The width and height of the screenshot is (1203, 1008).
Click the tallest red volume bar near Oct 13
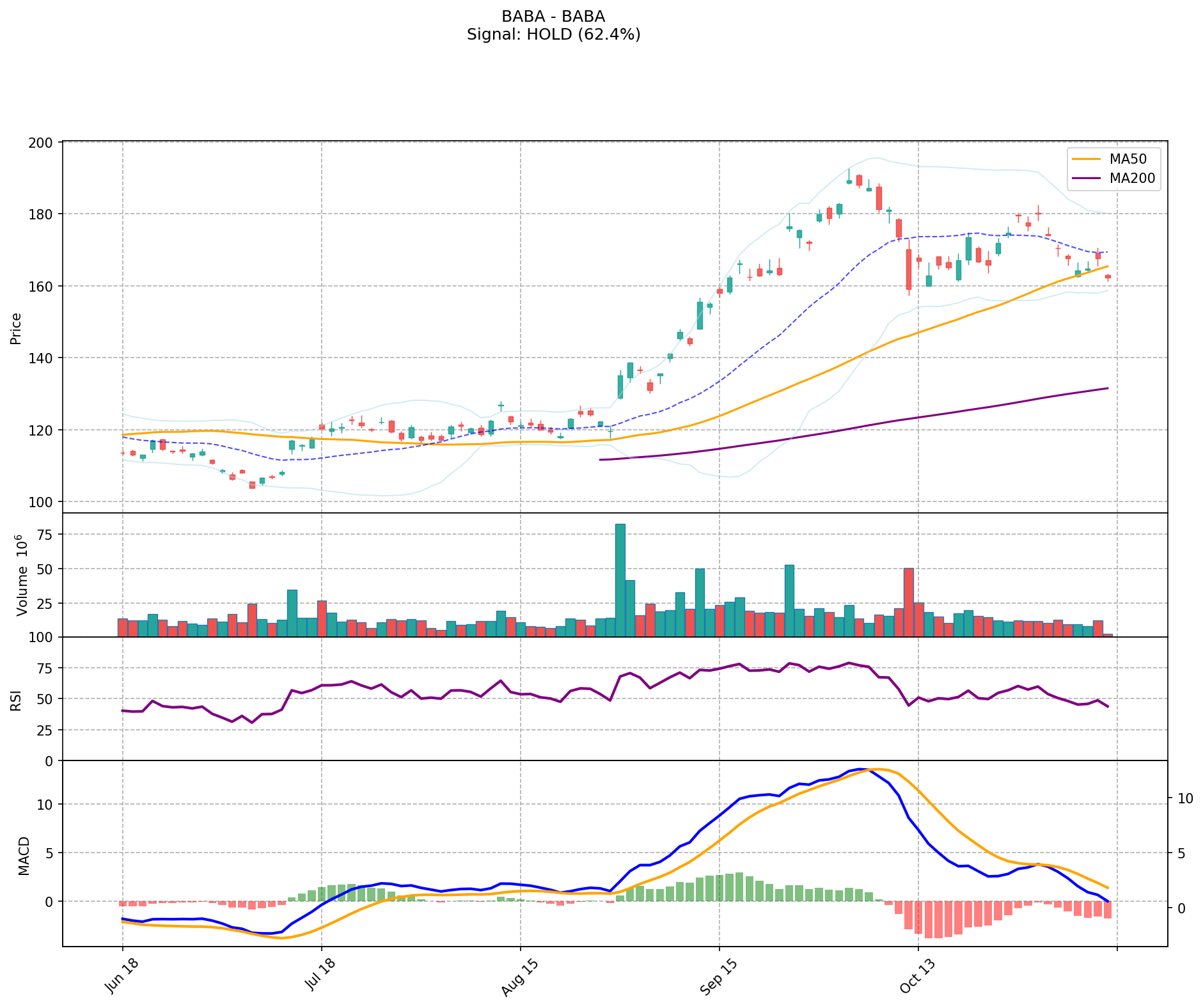908,602
